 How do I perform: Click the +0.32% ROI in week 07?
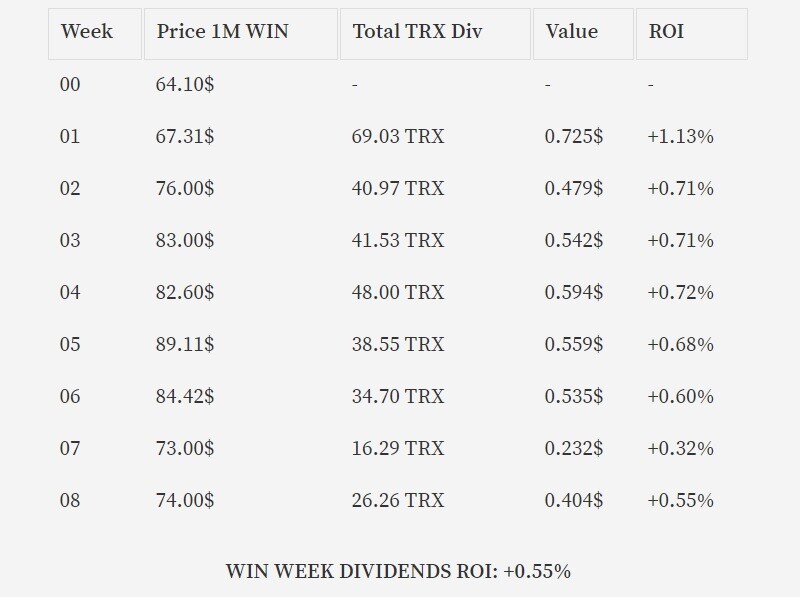pyautogui.click(x=681, y=449)
